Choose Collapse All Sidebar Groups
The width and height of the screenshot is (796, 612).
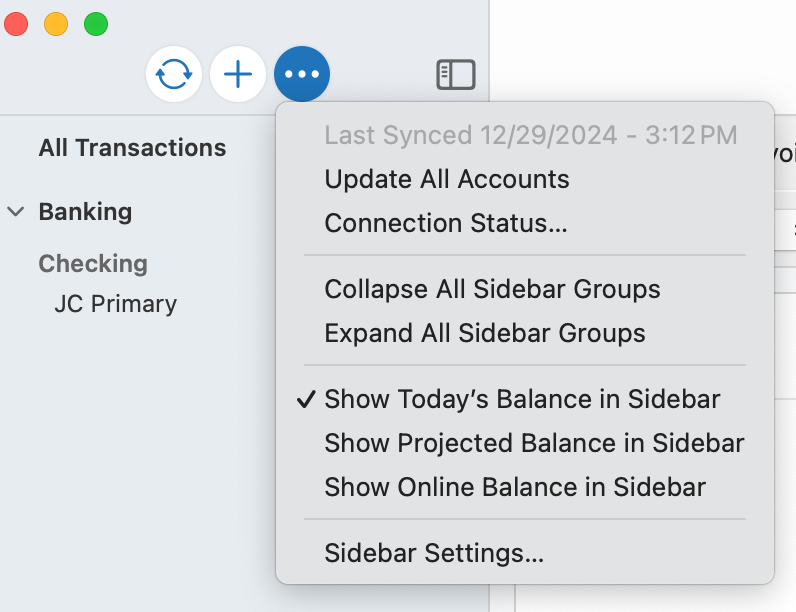tap(492, 289)
